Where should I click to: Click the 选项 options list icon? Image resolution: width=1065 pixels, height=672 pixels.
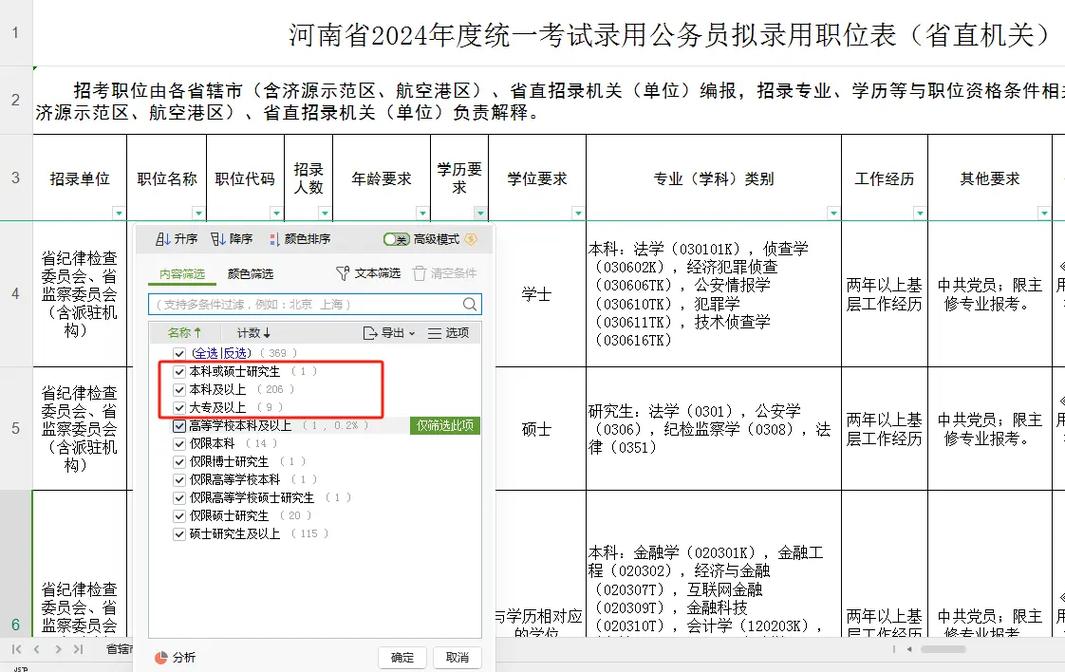[435, 333]
